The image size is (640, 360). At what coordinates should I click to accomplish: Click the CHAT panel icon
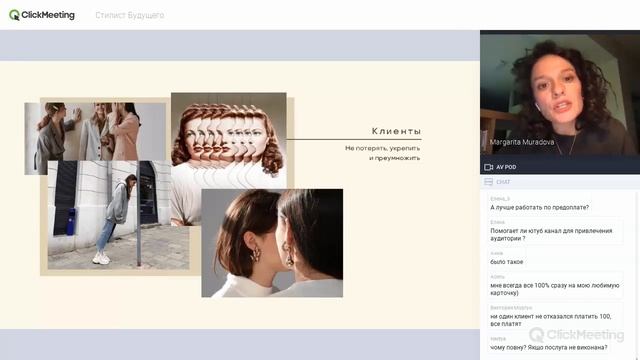pyautogui.click(x=488, y=182)
